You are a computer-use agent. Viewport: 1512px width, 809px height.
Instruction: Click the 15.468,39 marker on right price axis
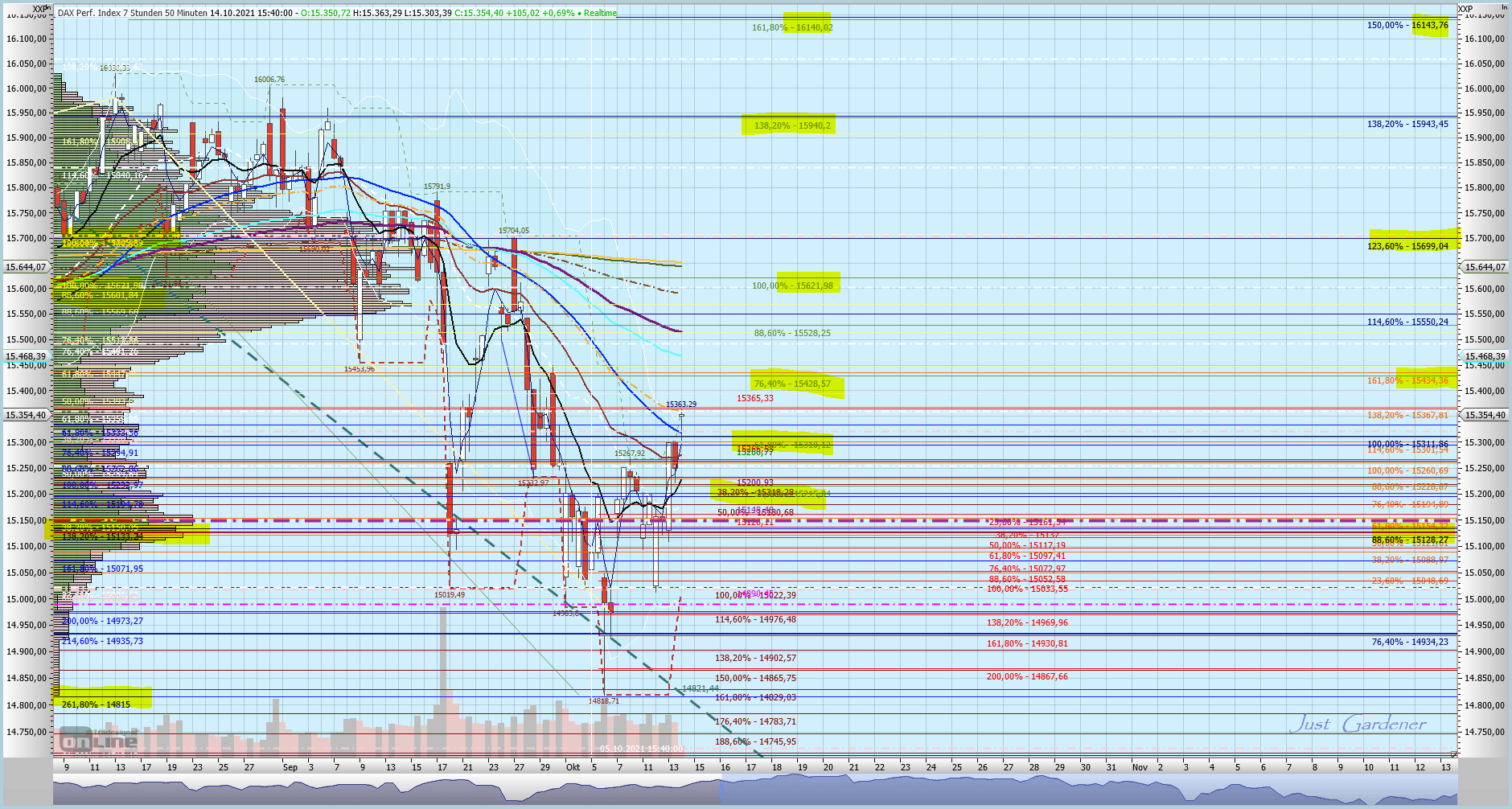[x=1485, y=356]
